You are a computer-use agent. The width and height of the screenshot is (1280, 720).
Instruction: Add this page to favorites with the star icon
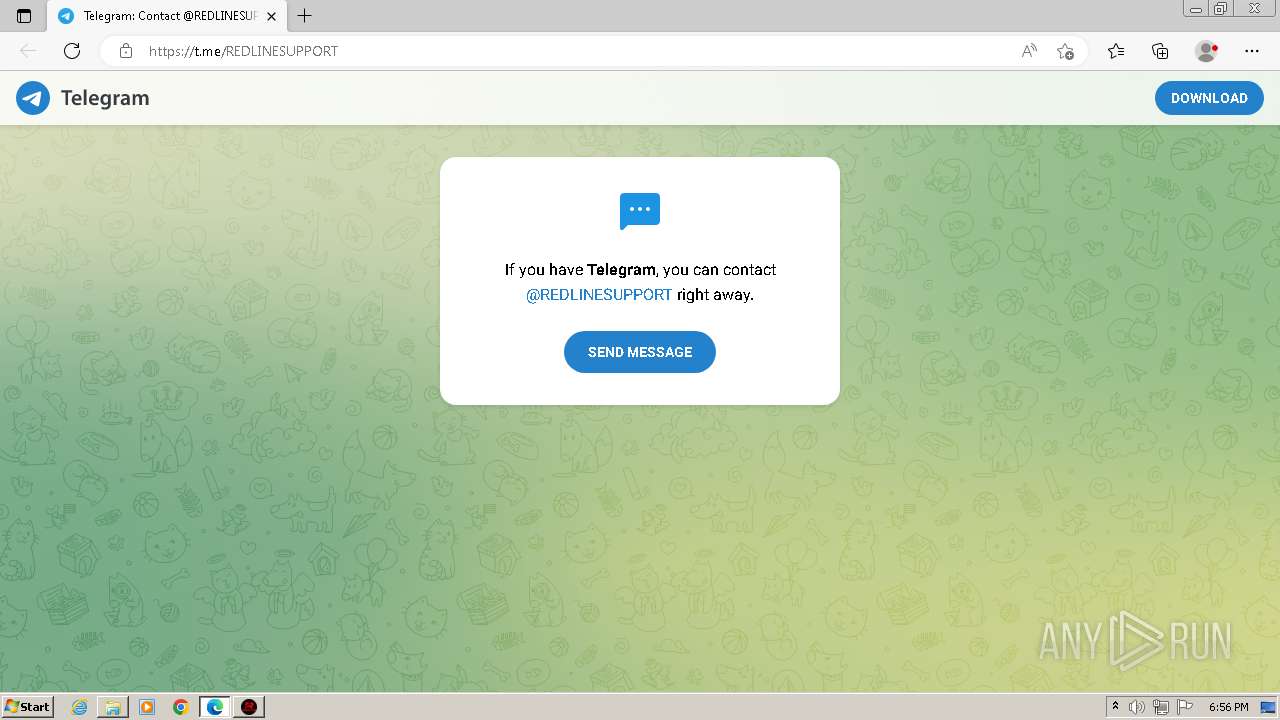point(1065,51)
